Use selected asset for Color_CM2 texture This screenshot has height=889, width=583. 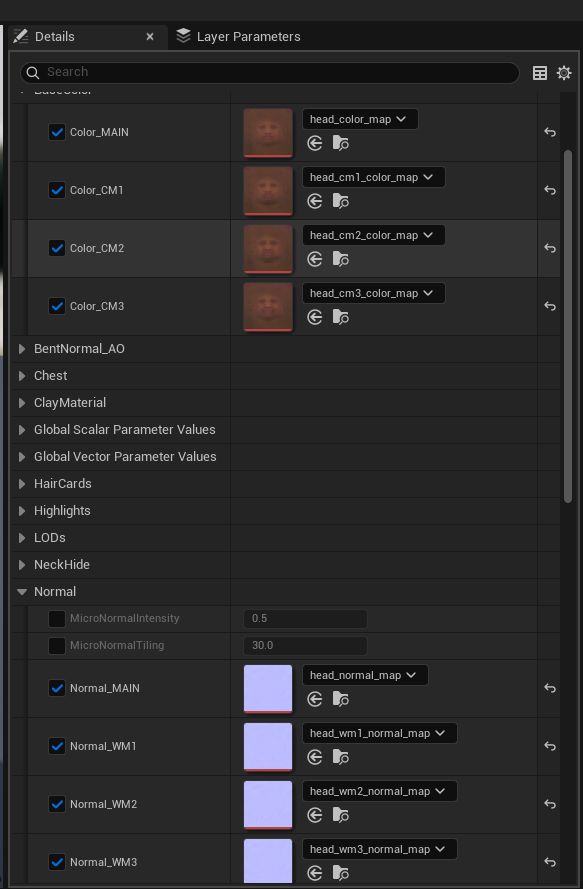pos(315,259)
